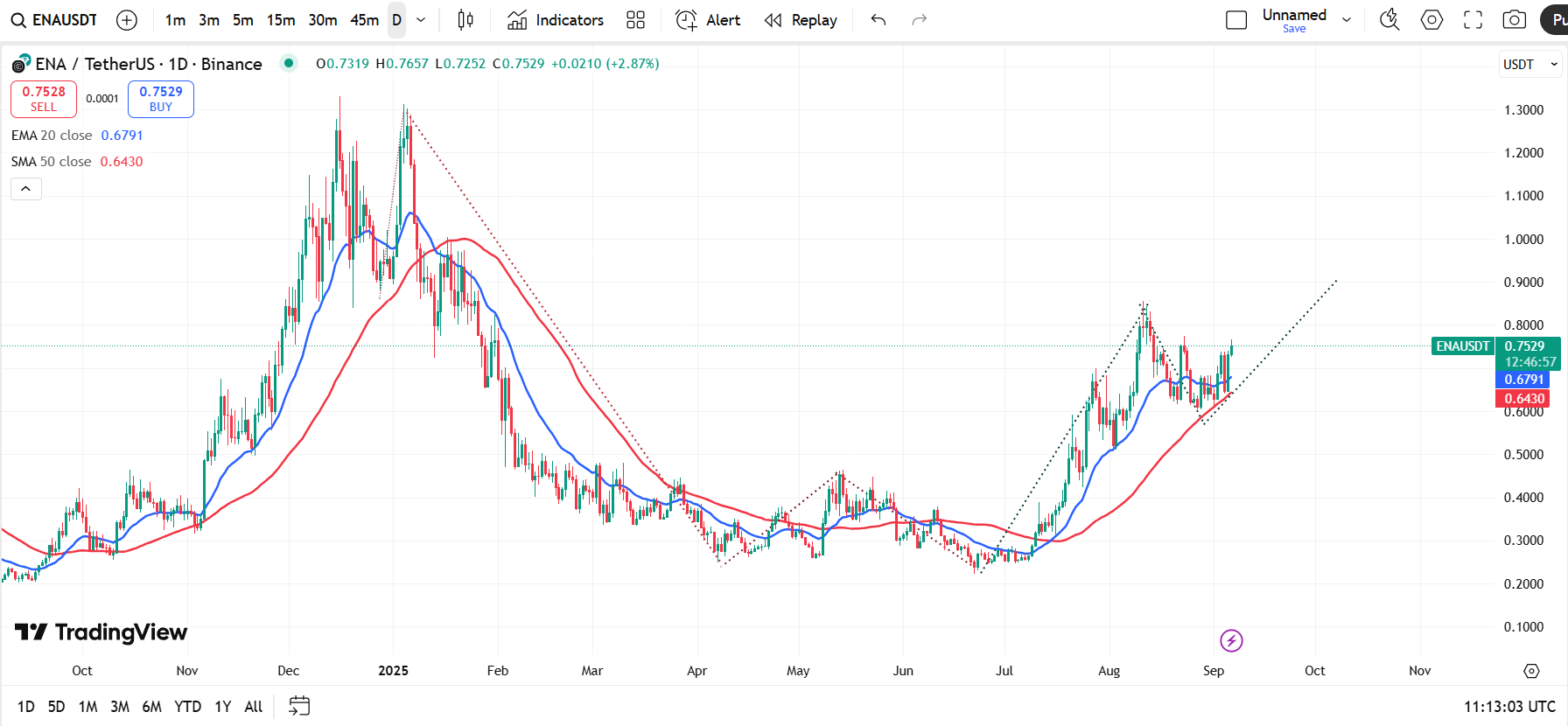Click the BUY 0.7529 button
Image resolution: width=1568 pixels, height=726 pixels.
pos(161,99)
